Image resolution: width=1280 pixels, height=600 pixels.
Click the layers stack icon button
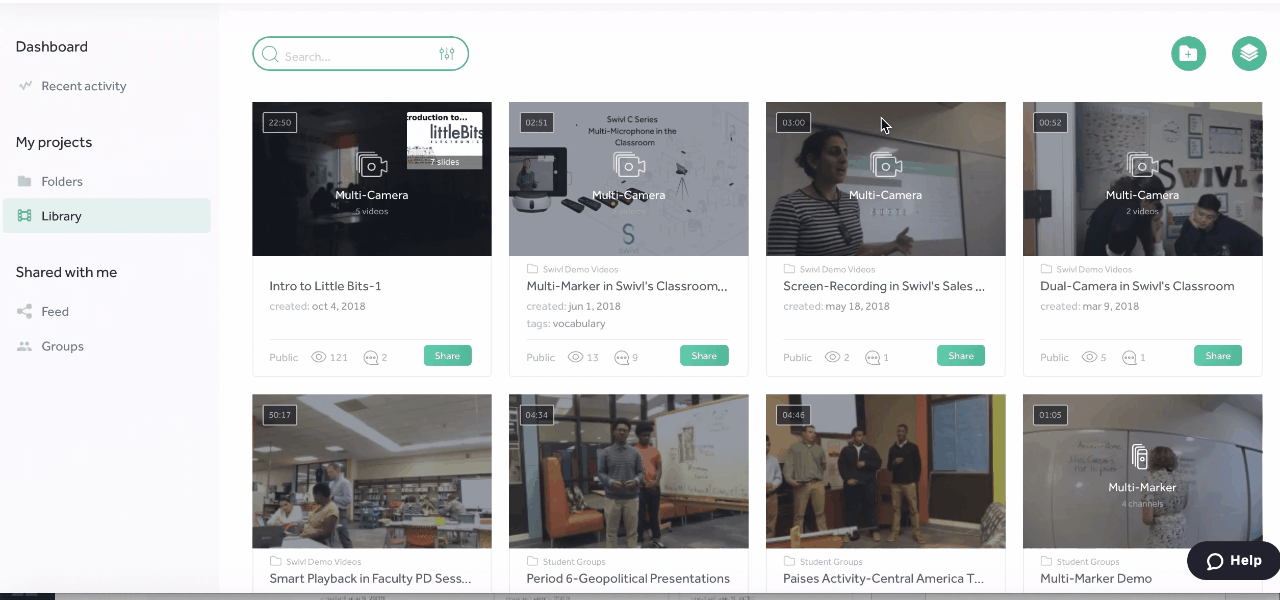point(1249,54)
